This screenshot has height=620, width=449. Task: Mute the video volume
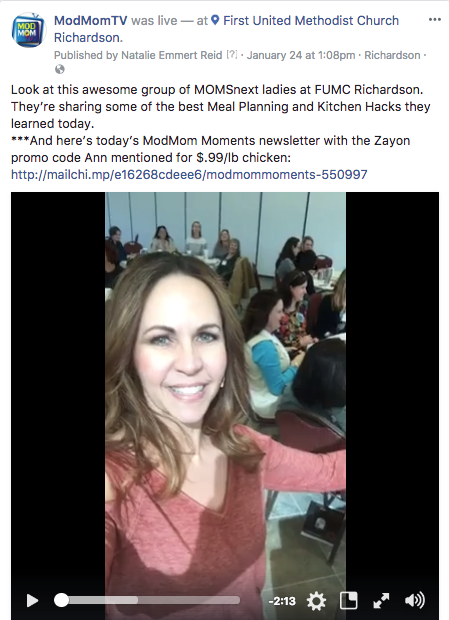(x=415, y=600)
